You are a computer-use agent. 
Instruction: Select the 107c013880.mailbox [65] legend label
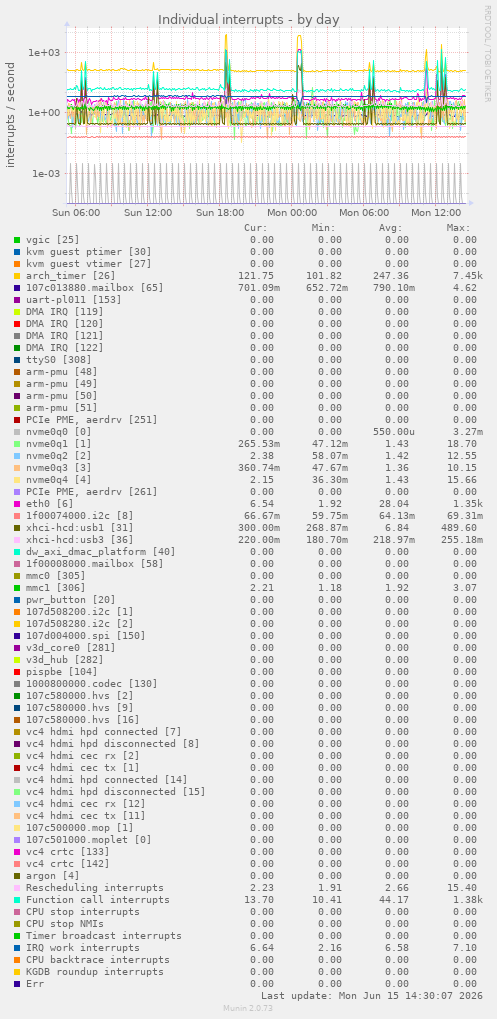95,287
